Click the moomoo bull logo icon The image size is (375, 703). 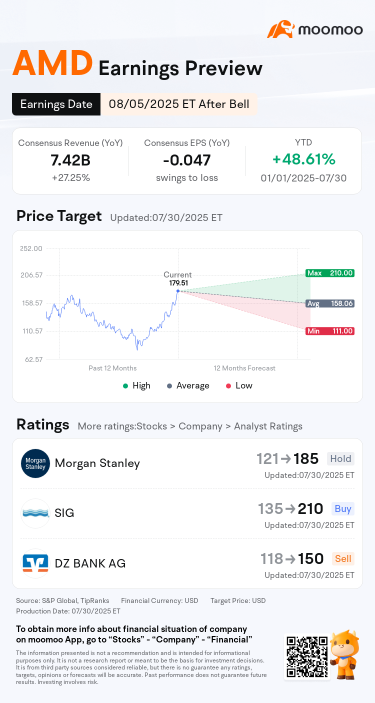pos(281,29)
